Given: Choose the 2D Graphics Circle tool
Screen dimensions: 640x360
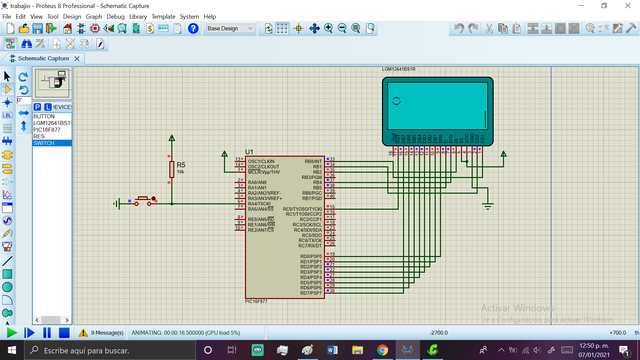Looking at the screenshot, I should [x=7, y=287].
